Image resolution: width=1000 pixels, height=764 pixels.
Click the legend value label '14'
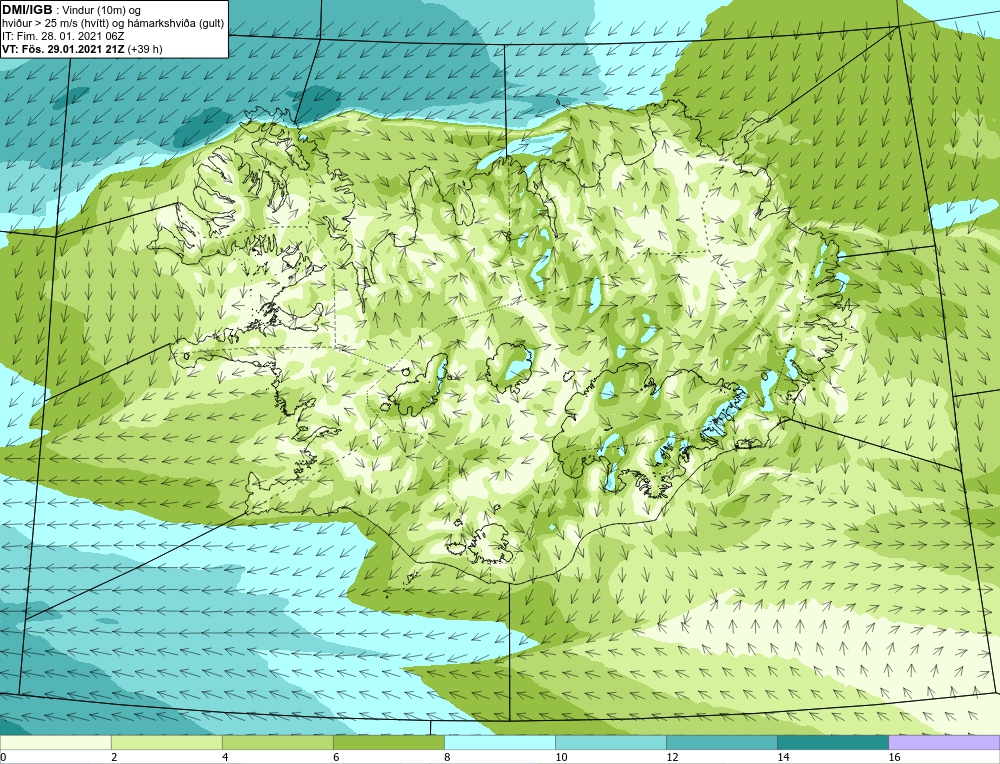(783, 757)
